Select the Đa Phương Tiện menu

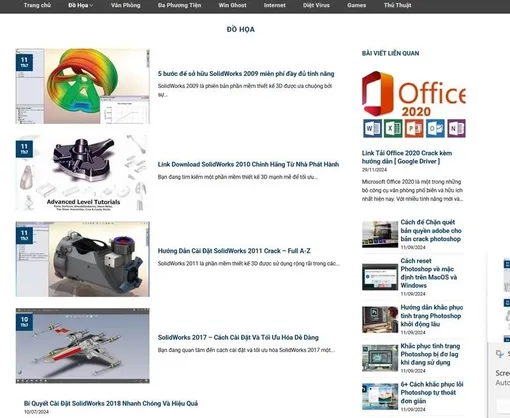(x=179, y=5)
